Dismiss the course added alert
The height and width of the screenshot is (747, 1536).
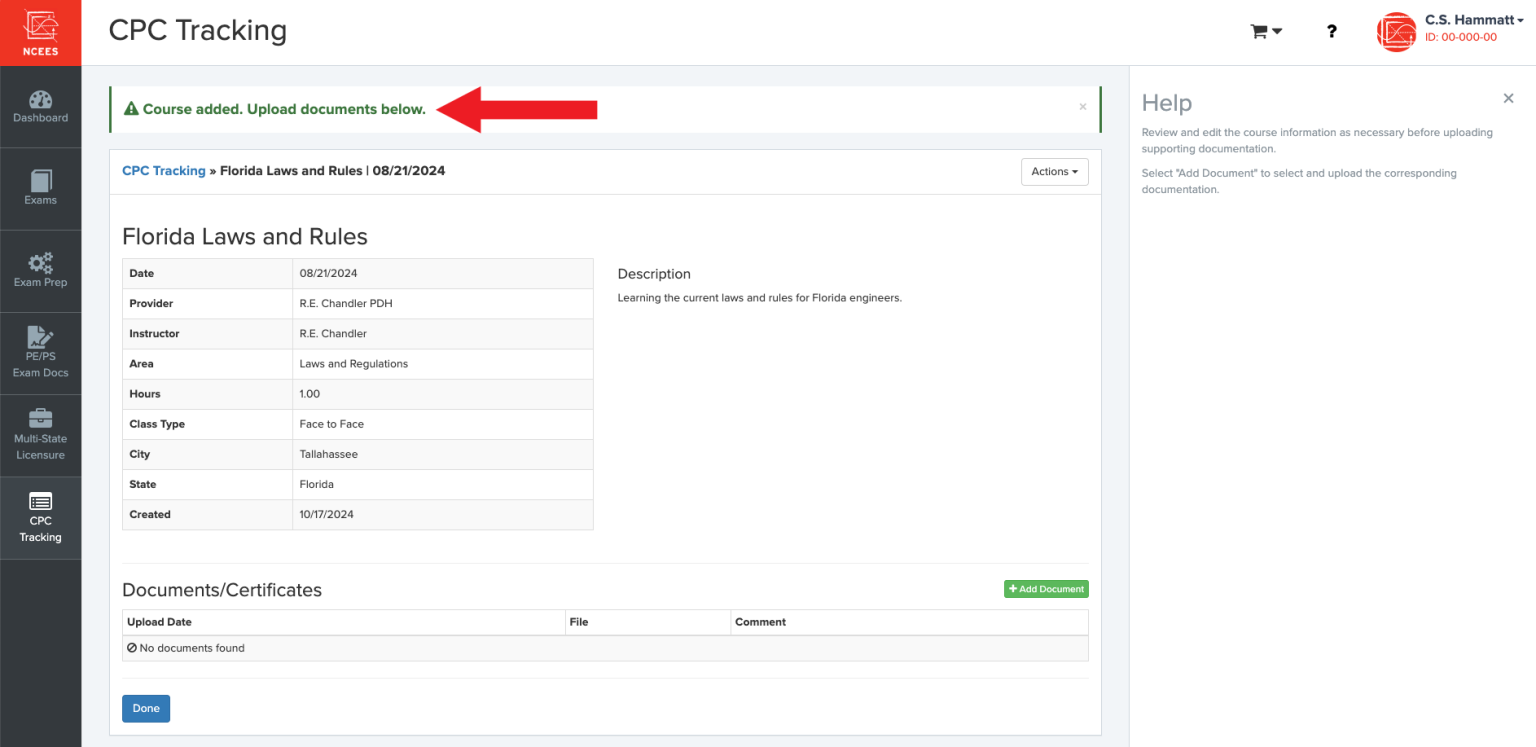click(1082, 106)
